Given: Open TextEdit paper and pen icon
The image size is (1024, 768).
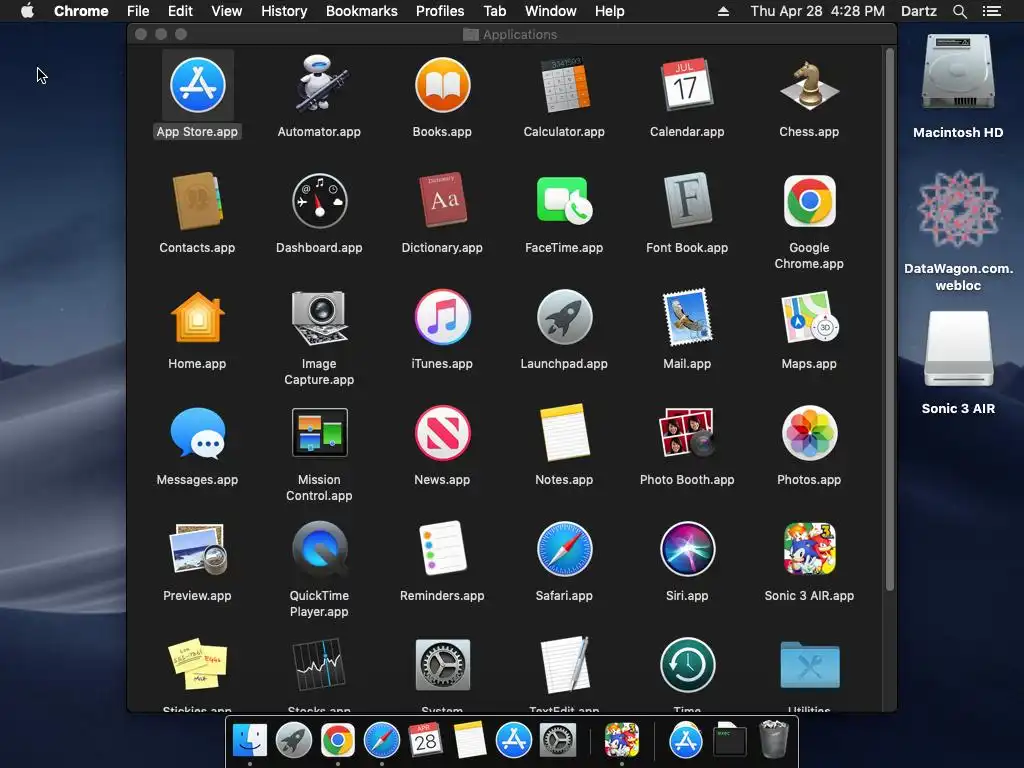Looking at the screenshot, I should [564, 665].
